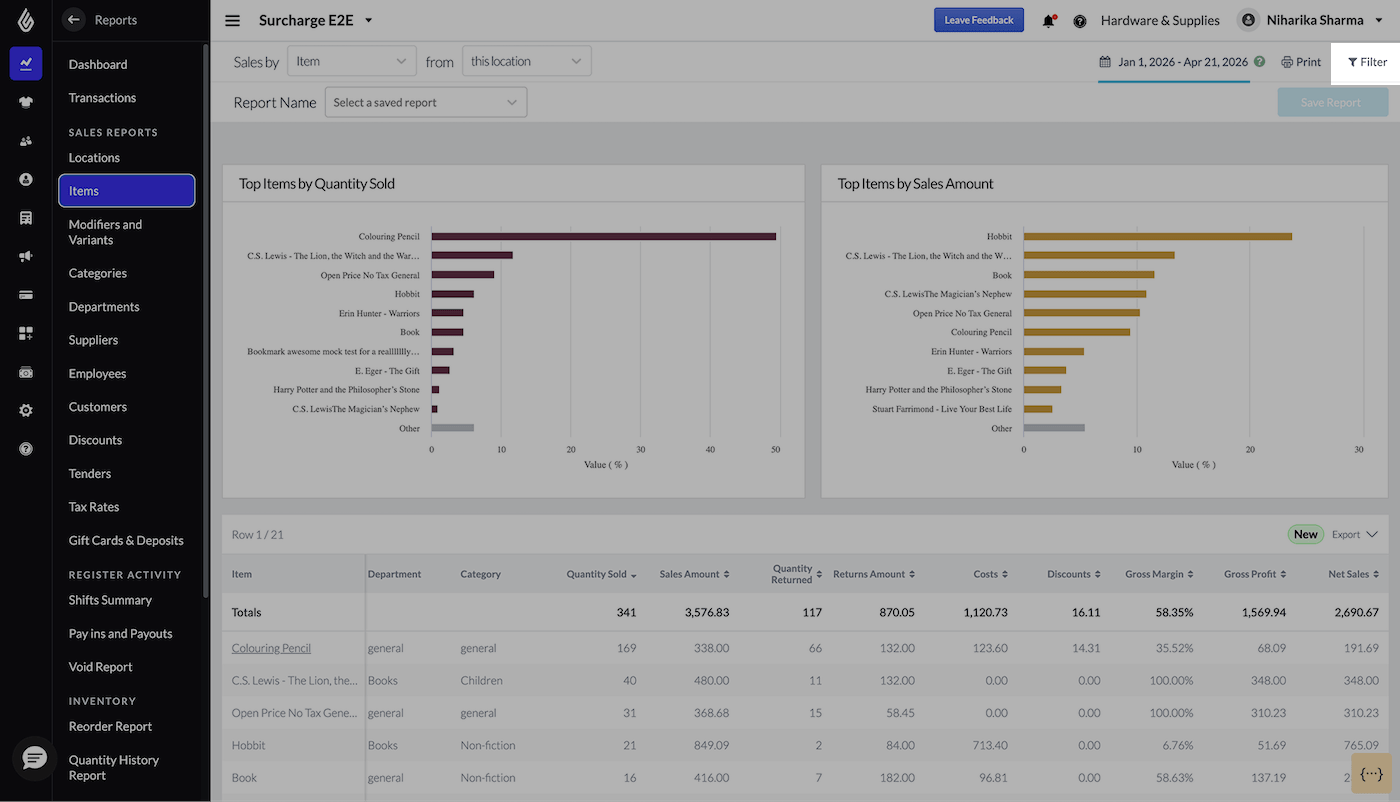Open the Help question icon in rail

pyautogui.click(x=26, y=449)
